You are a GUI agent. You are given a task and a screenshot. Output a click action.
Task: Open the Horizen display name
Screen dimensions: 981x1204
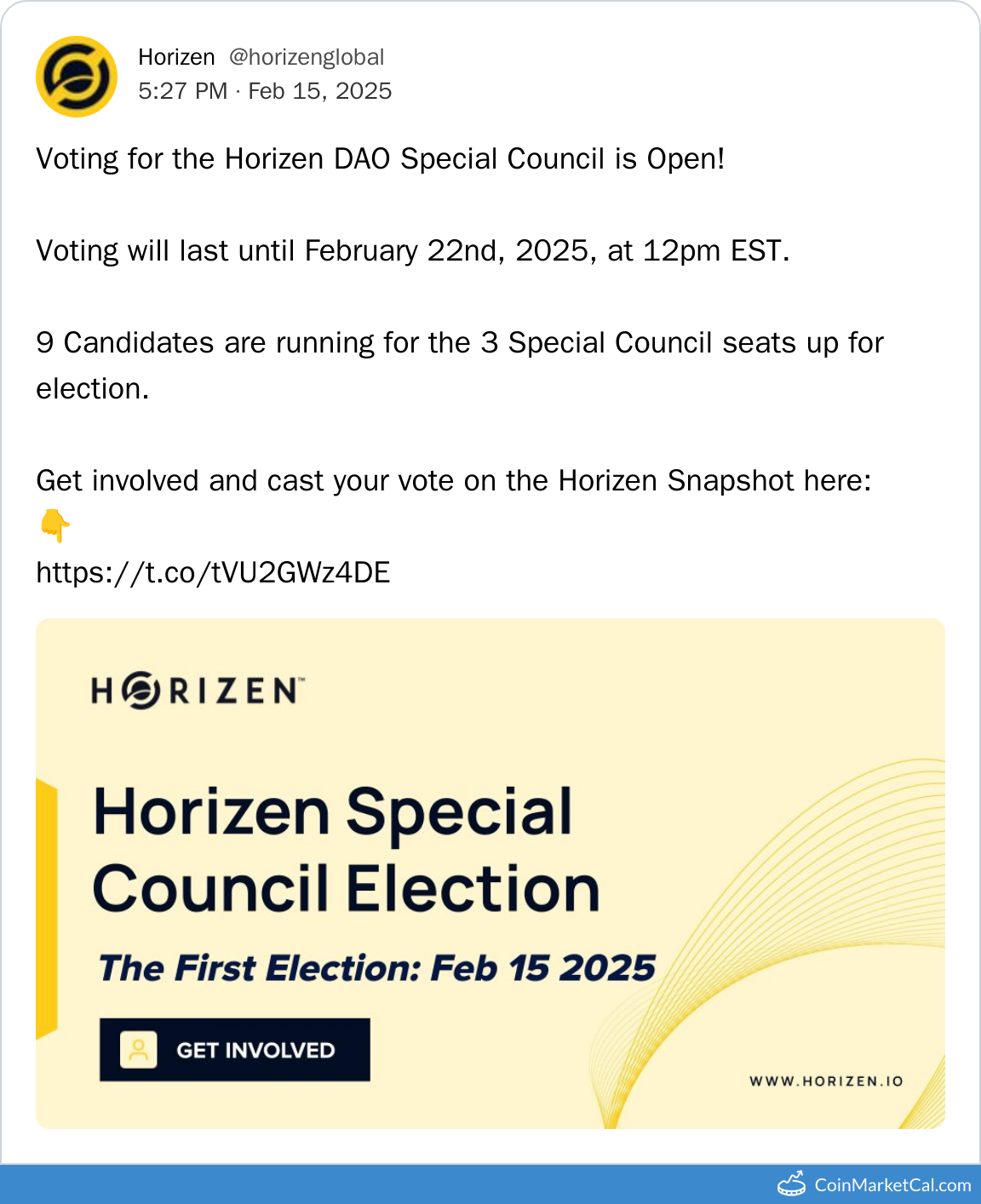point(176,57)
